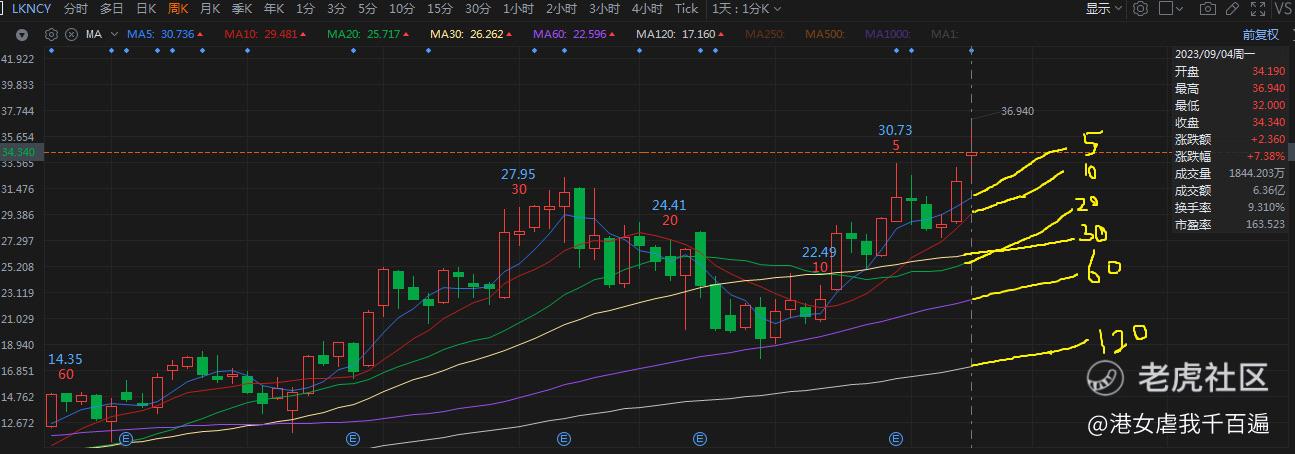Click the 22.49 price label

(819, 252)
